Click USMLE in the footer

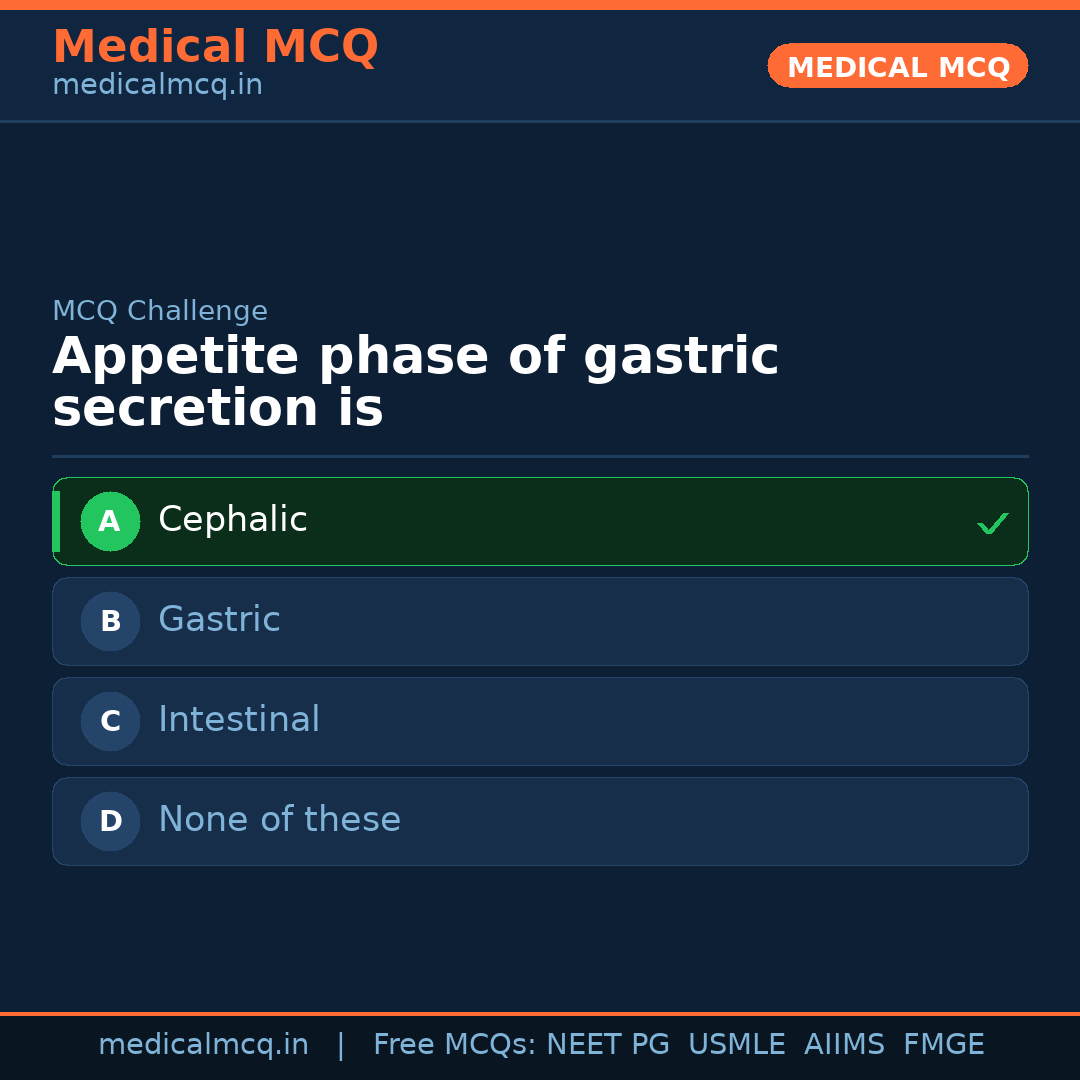coord(736,1045)
